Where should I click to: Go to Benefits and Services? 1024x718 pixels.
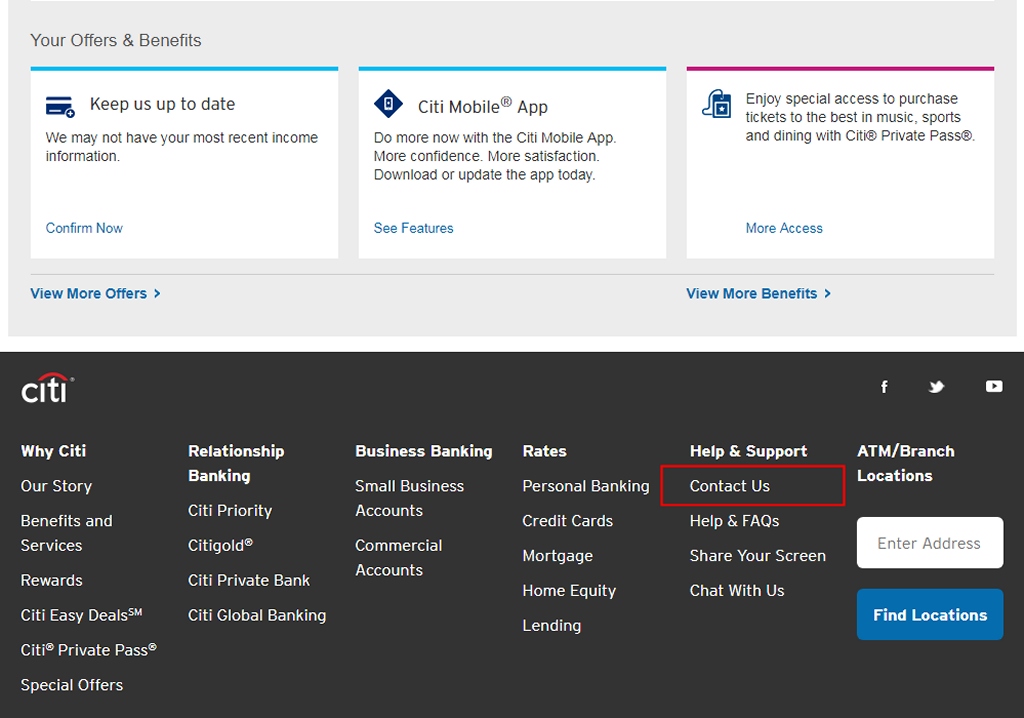pos(67,533)
